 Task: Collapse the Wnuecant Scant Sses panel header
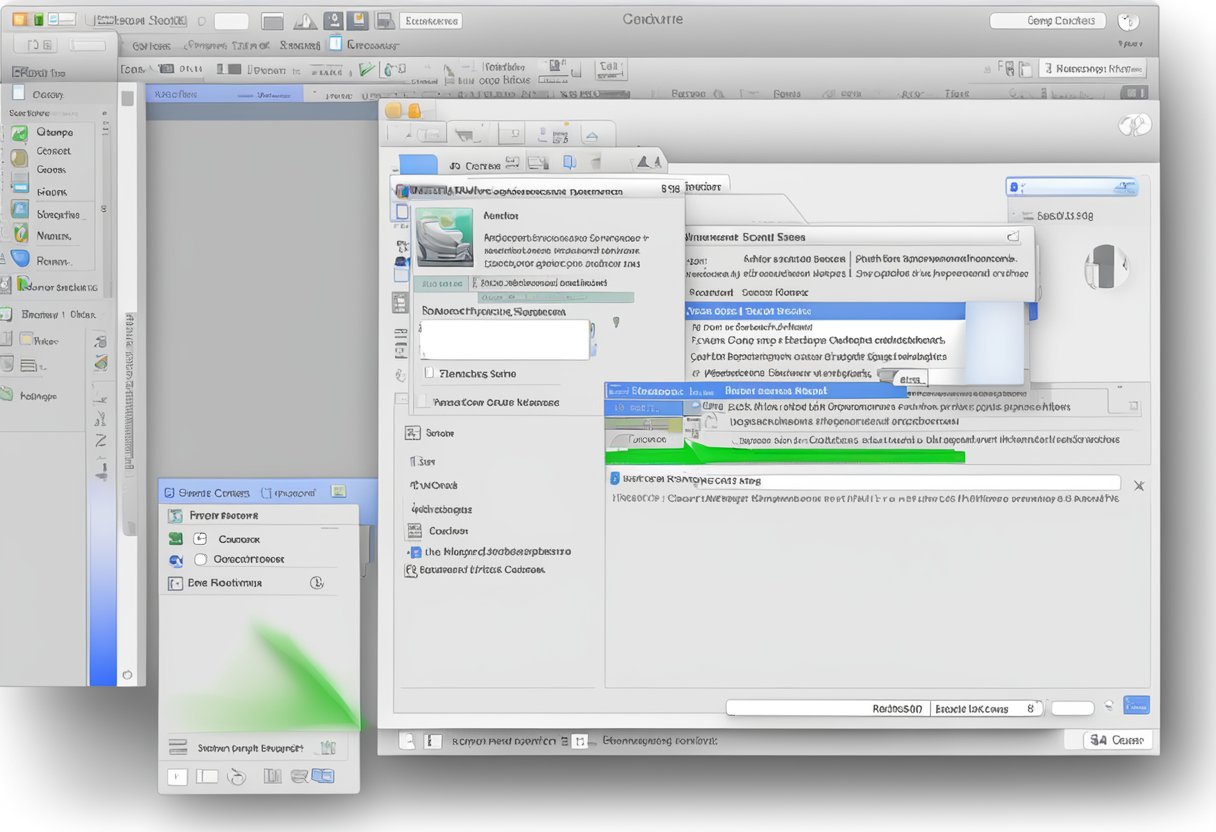(x=1012, y=237)
